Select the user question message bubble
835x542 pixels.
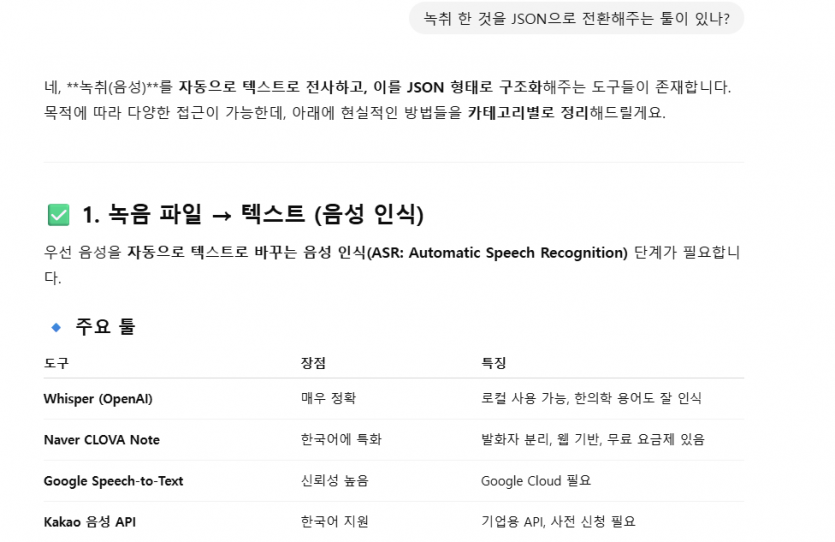(x=576, y=19)
